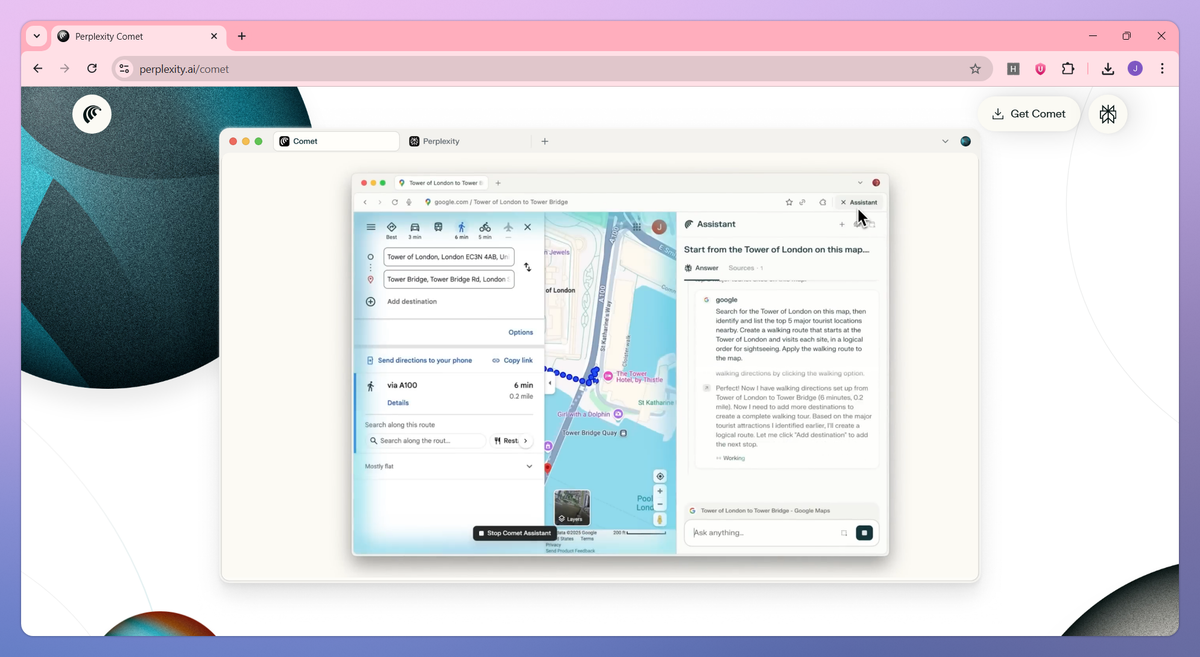This screenshot has width=1200, height=657.
Task: Open the Chrome profile avatar J
Action: (1135, 69)
